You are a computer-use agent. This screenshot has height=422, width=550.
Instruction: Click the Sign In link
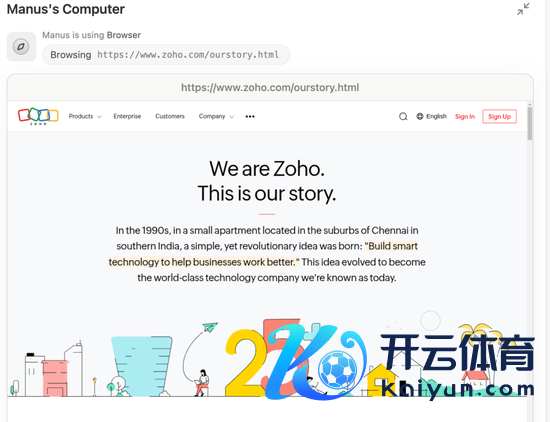tap(465, 116)
